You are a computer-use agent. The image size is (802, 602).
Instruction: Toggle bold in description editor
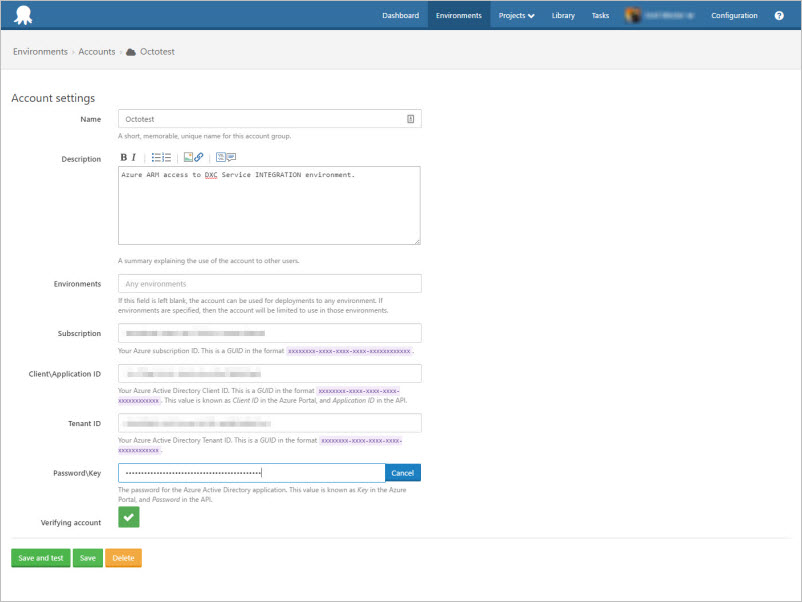click(x=124, y=157)
